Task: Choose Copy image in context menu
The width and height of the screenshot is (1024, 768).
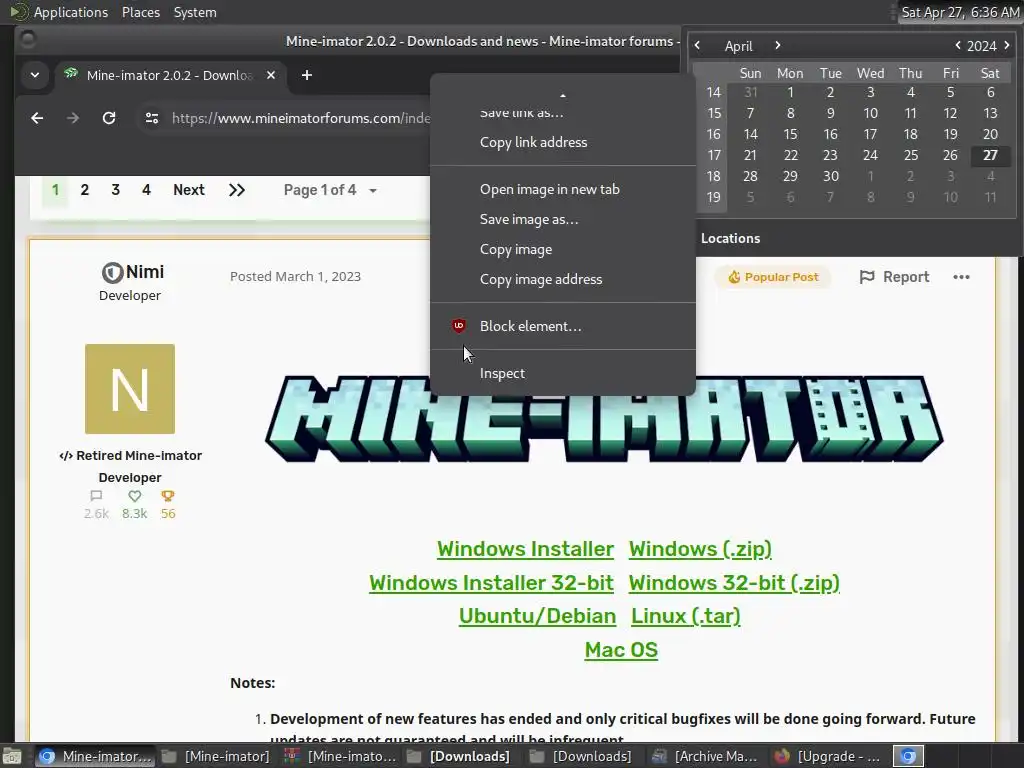Action: 562,249
